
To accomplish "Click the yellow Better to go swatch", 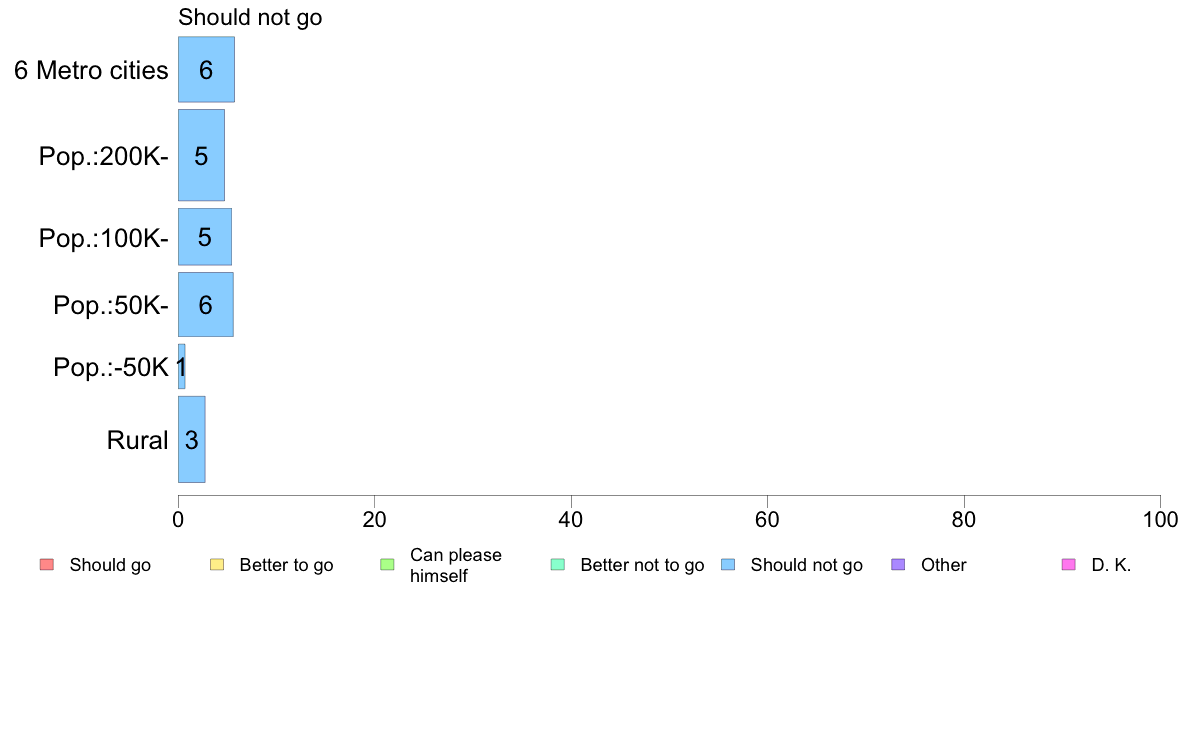I will pyautogui.click(x=217, y=565).
